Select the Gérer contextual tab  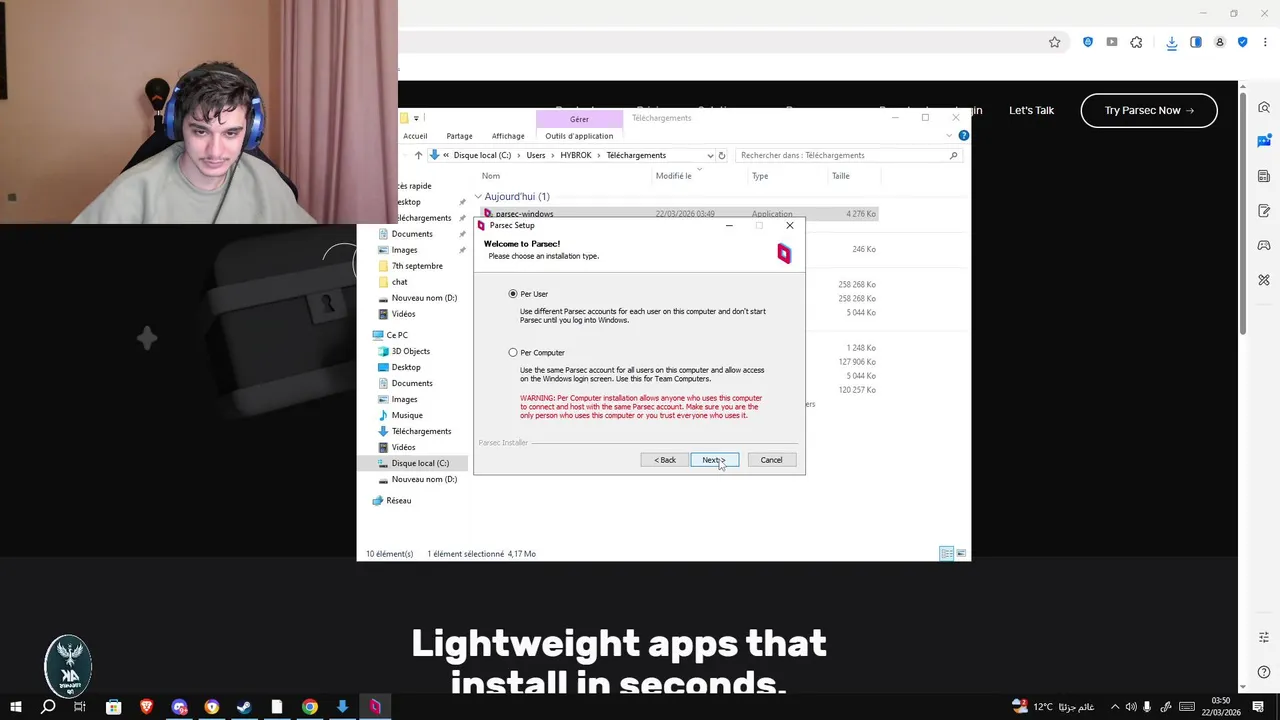pos(579,119)
